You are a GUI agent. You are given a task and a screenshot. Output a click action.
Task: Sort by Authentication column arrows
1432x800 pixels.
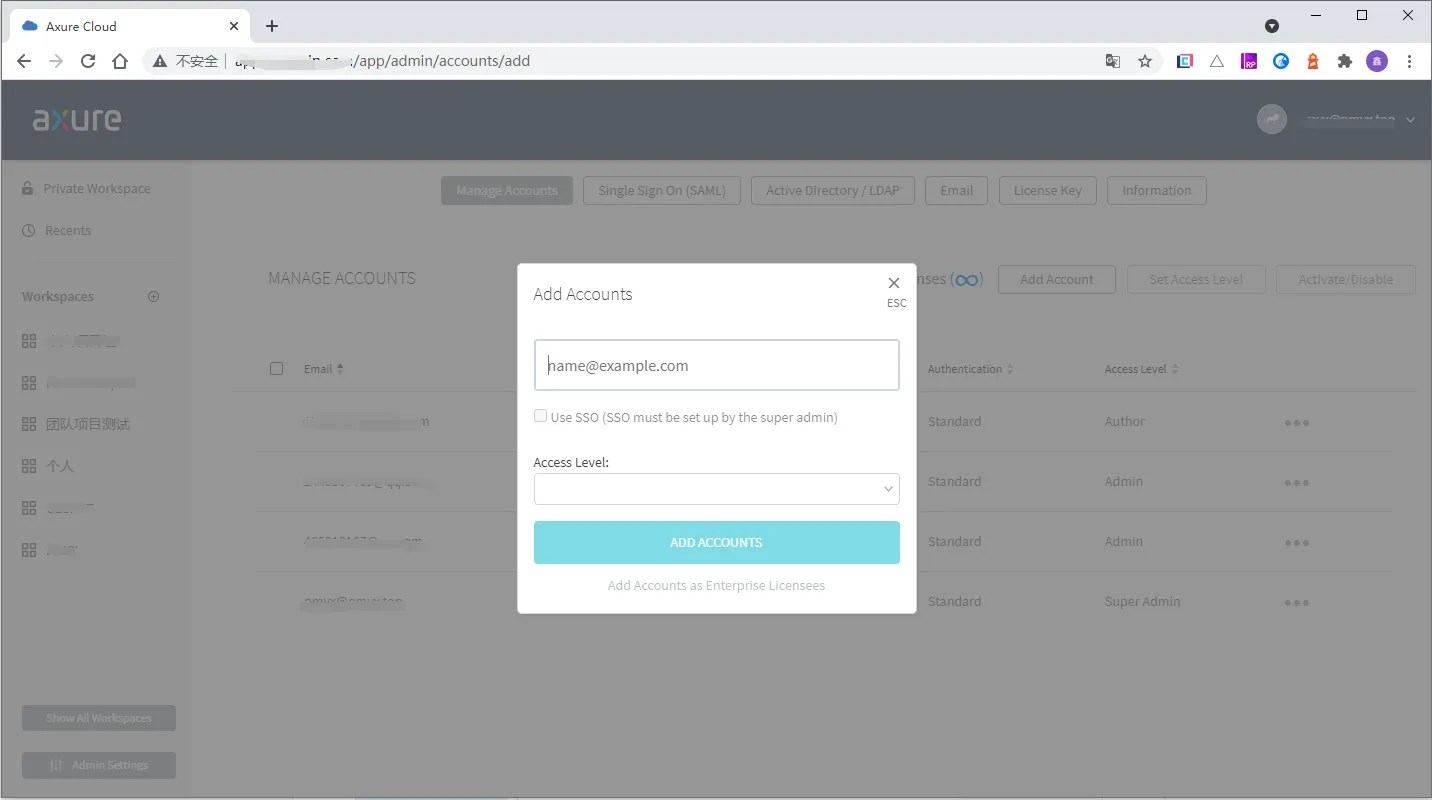coord(1010,369)
